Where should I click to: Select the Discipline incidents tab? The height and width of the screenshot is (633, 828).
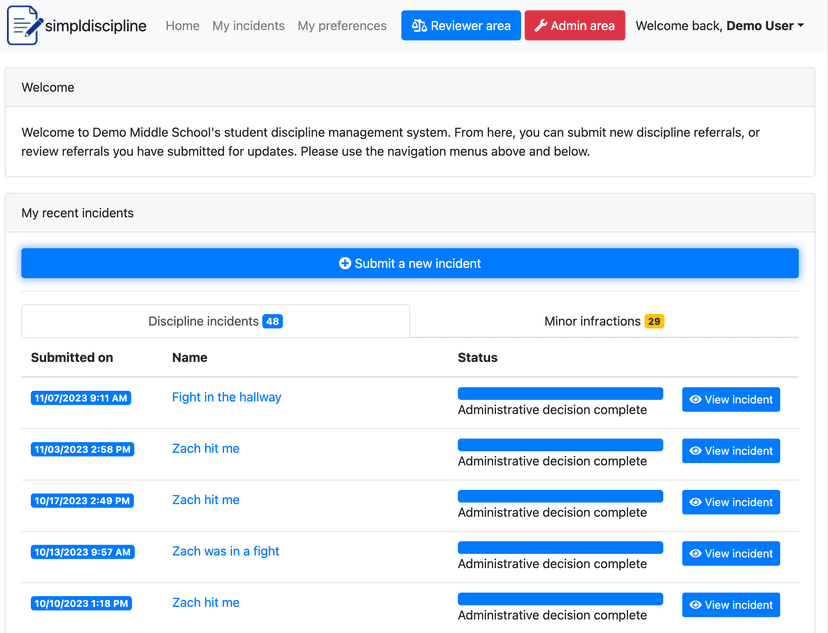pyautogui.click(x=214, y=321)
